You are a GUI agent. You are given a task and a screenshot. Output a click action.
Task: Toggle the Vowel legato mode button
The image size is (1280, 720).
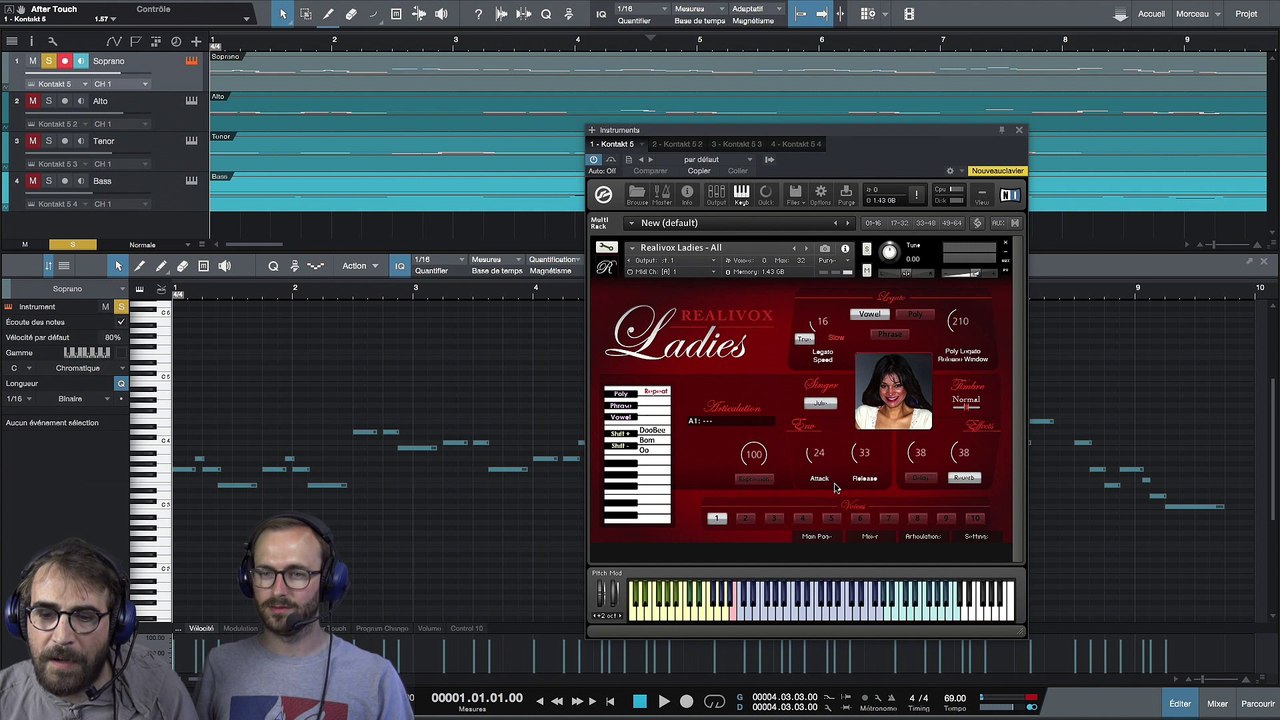(869, 314)
